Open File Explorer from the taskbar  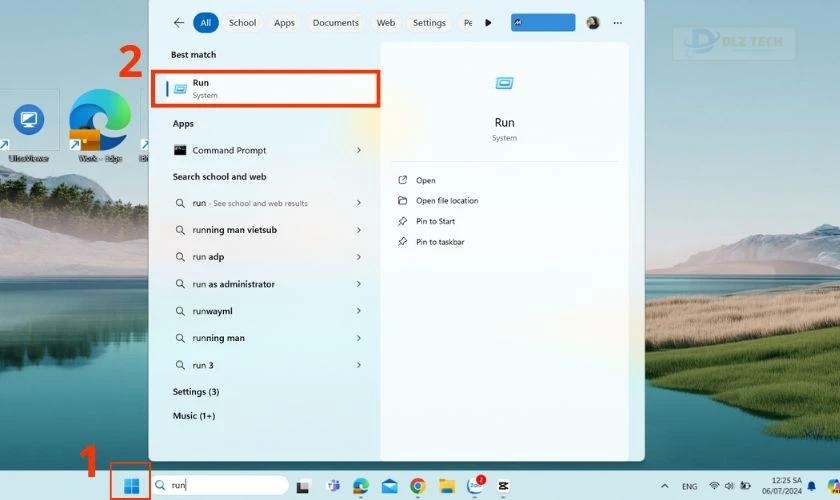(446, 486)
